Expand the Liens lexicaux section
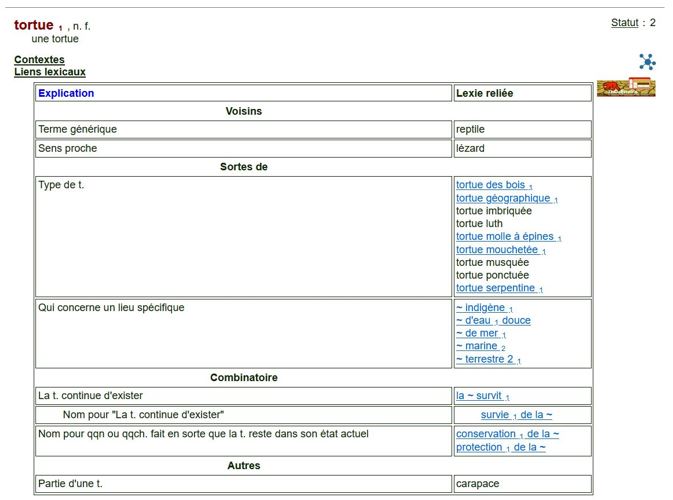Image resolution: width=673 pixels, height=500 pixels. 49,72
